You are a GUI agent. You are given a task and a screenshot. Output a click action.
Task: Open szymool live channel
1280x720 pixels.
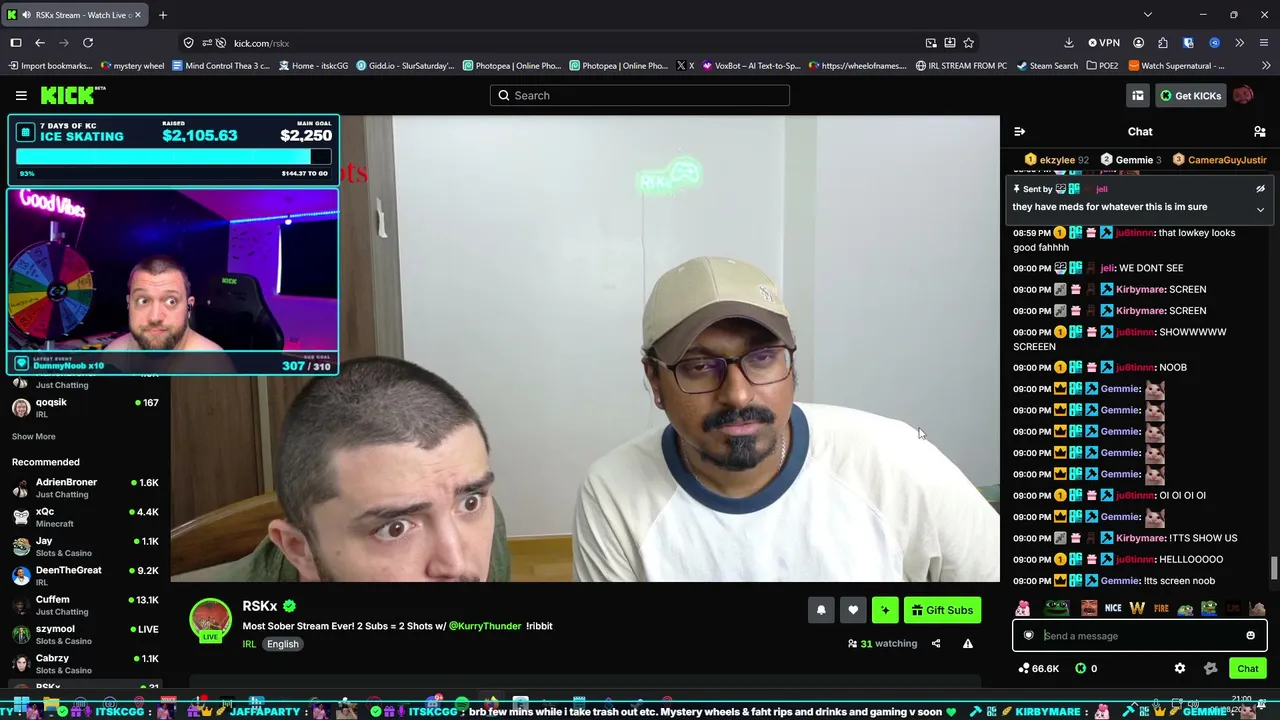tap(85, 634)
